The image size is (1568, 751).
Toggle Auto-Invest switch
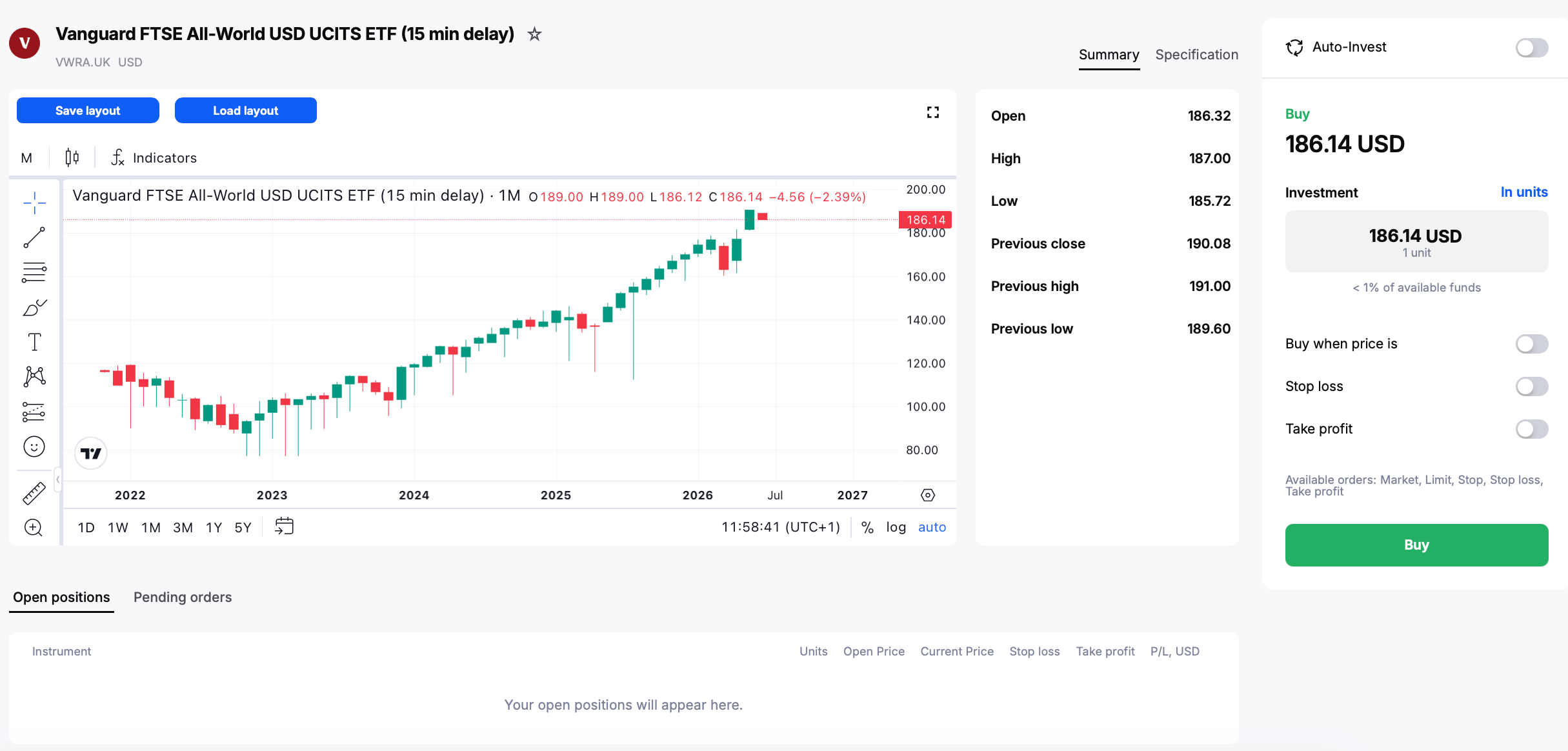[x=1532, y=47]
